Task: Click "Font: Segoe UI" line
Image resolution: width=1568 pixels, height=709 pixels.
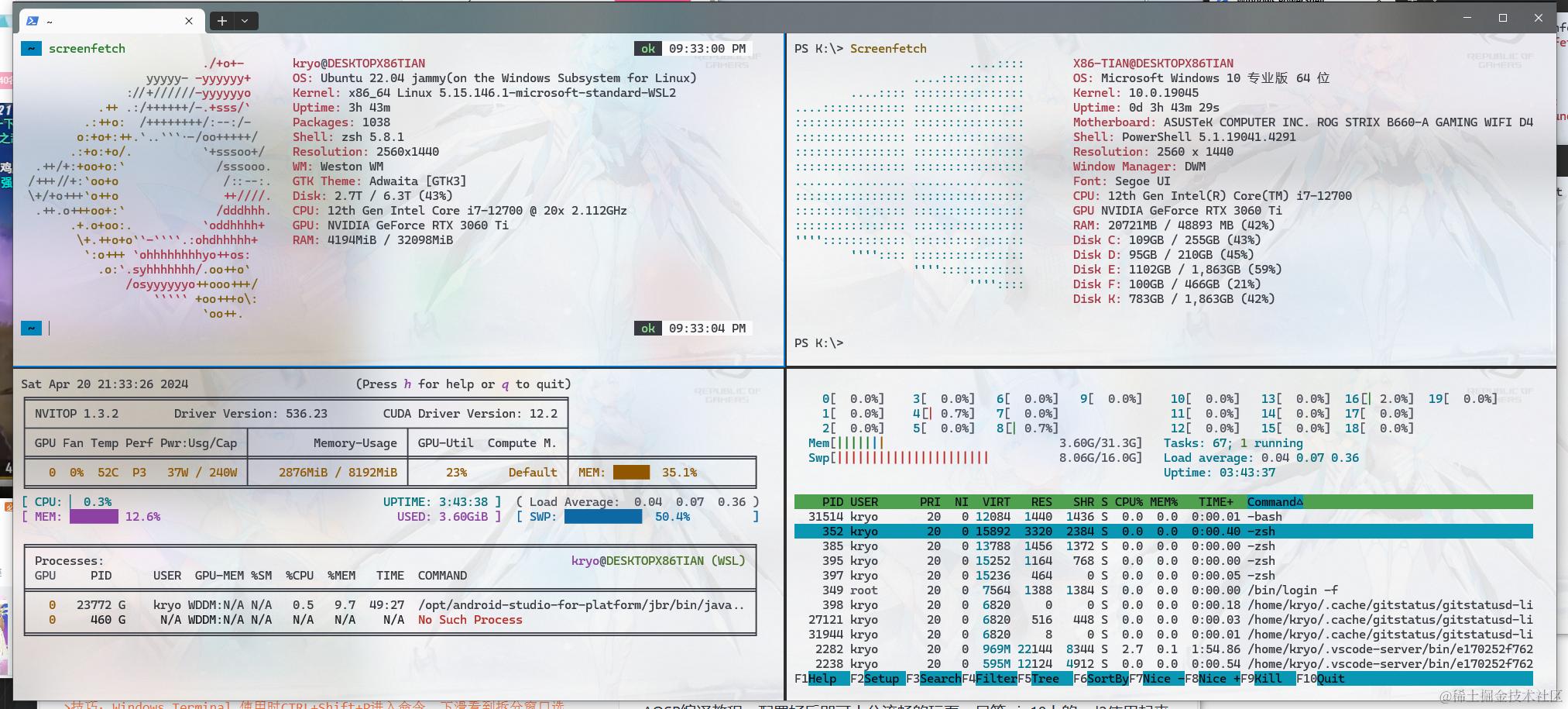Action: [x=1122, y=181]
